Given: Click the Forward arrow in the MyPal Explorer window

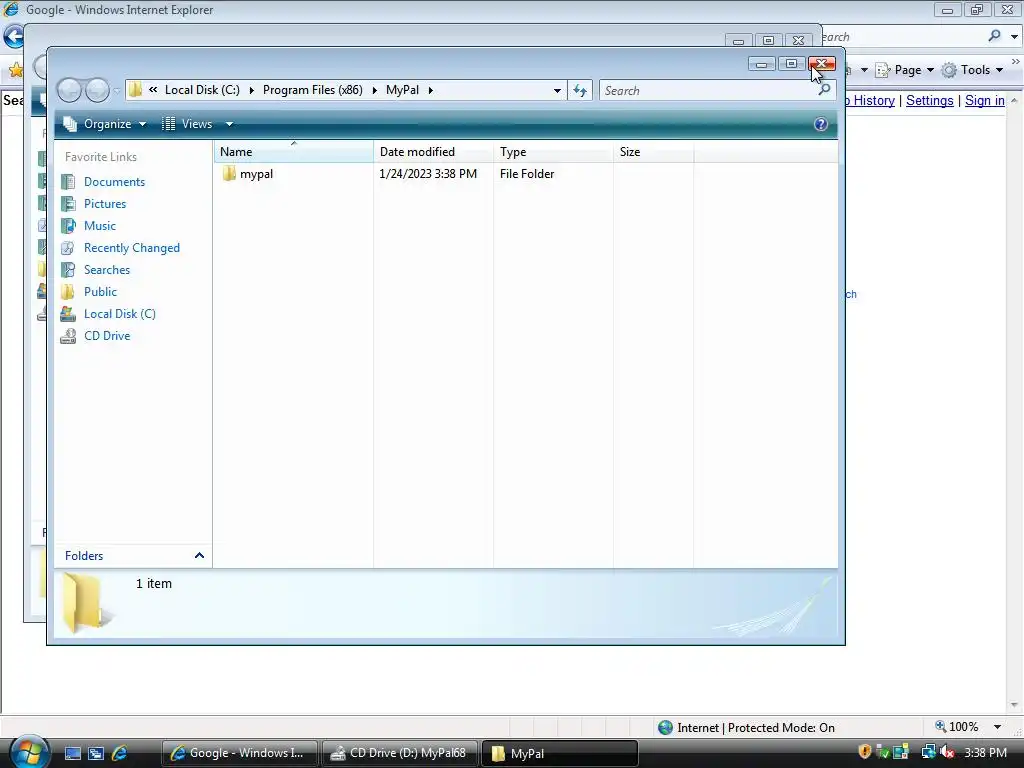Looking at the screenshot, I should tap(97, 90).
